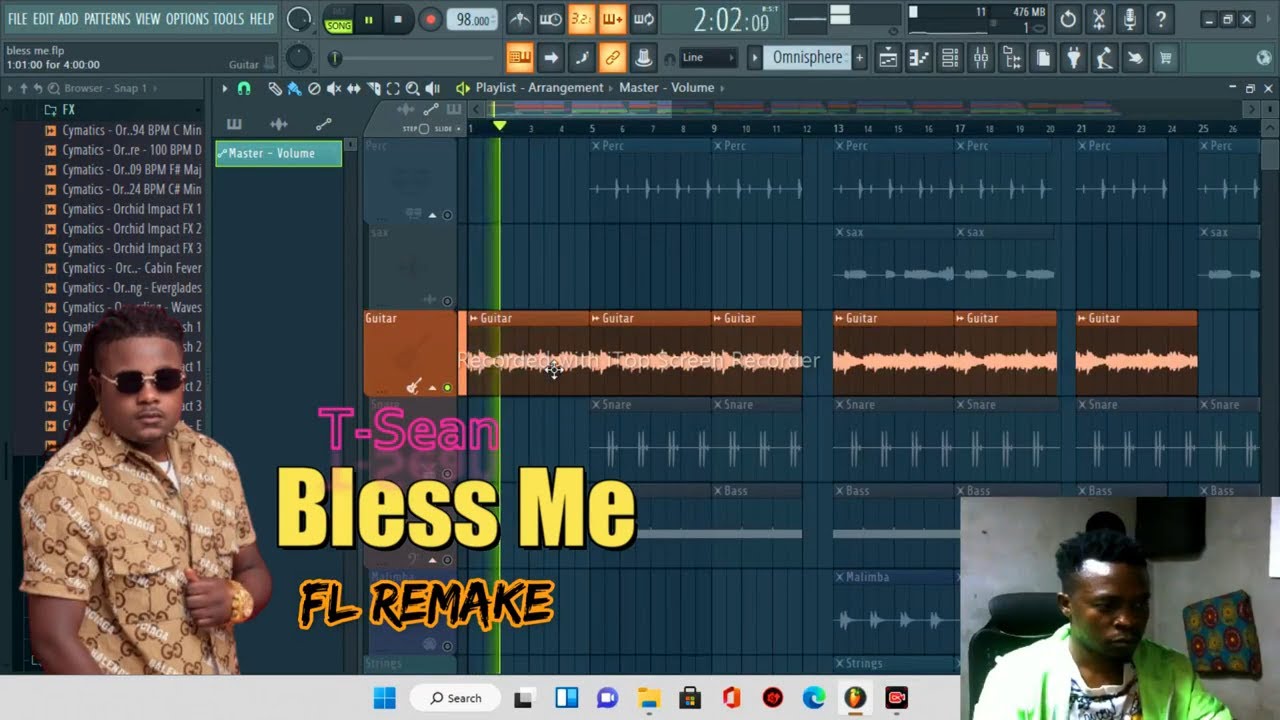Open the tempo tapper icon
Screen dimensions: 1280x720
[1104, 59]
